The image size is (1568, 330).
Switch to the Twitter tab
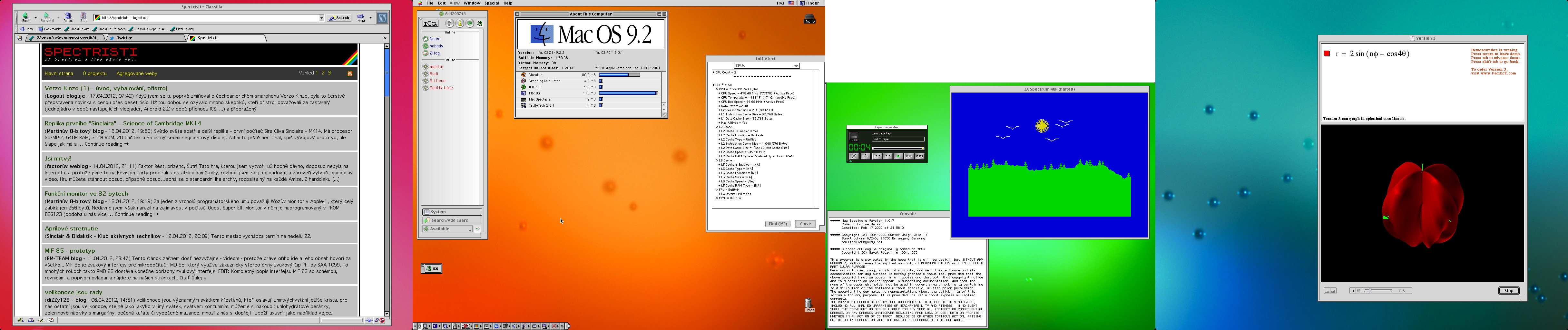click(x=124, y=38)
